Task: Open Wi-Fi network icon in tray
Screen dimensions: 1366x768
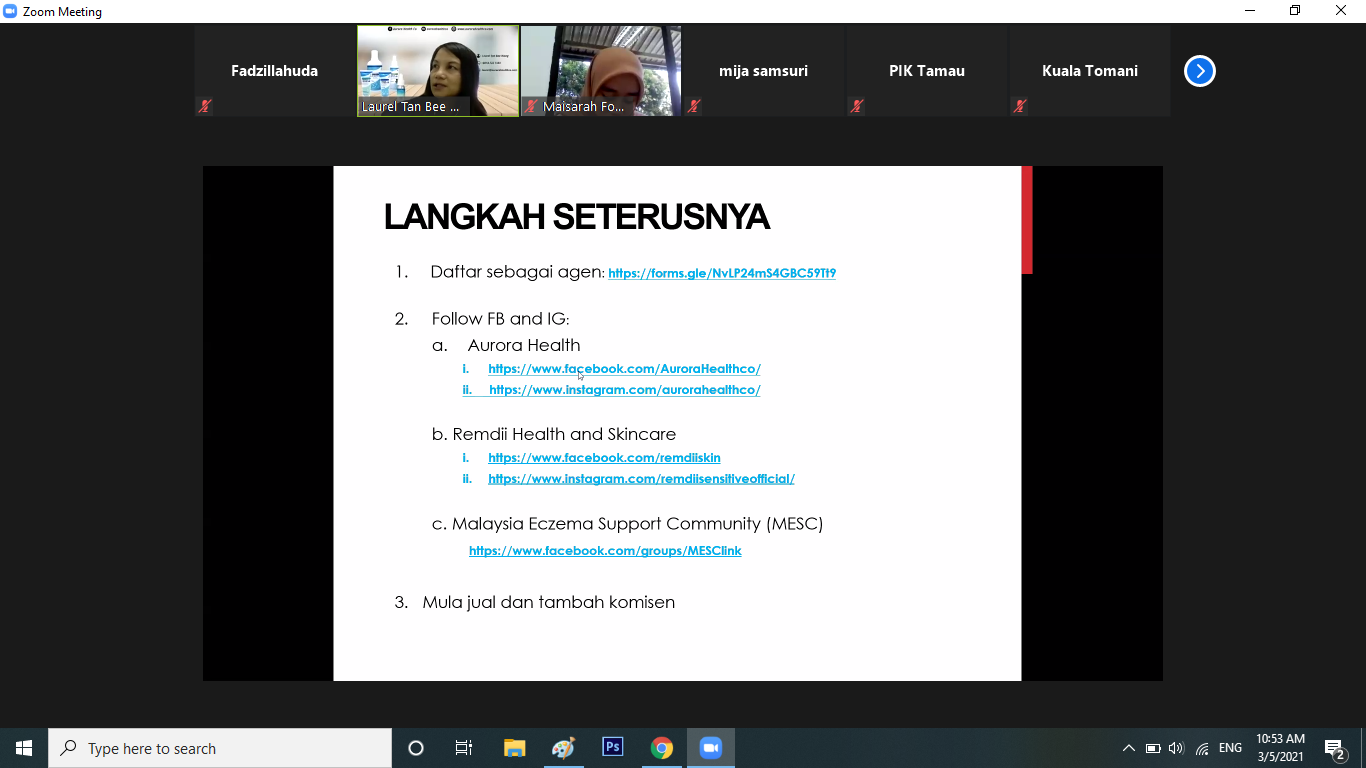Action: [x=1202, y=748]
